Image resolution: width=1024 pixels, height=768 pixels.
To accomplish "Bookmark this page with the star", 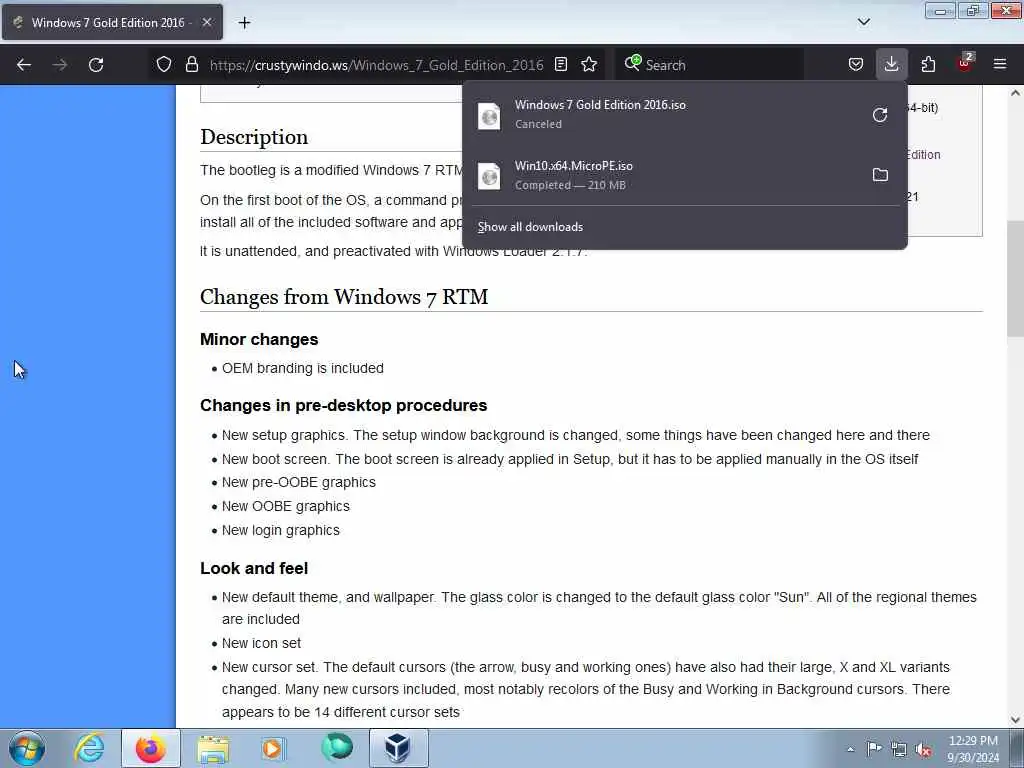I will point(589,65).
